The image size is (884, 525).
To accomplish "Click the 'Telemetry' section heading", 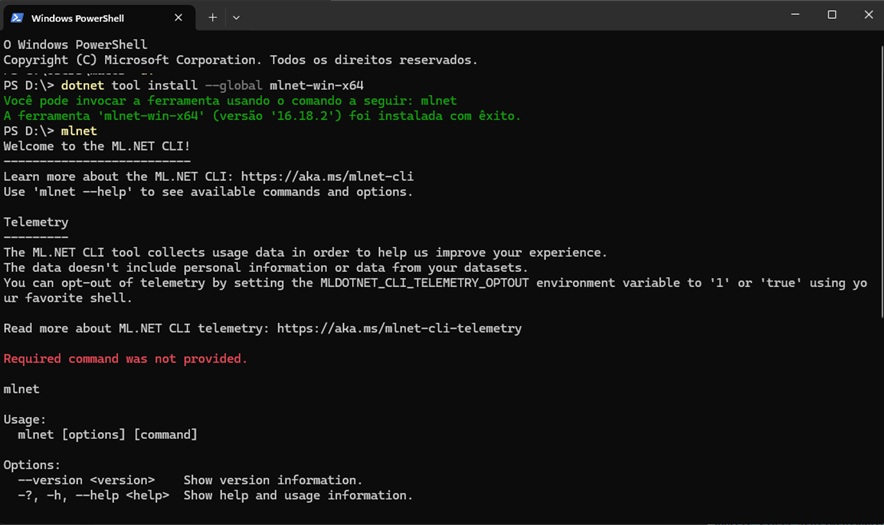I will point(36,222).
